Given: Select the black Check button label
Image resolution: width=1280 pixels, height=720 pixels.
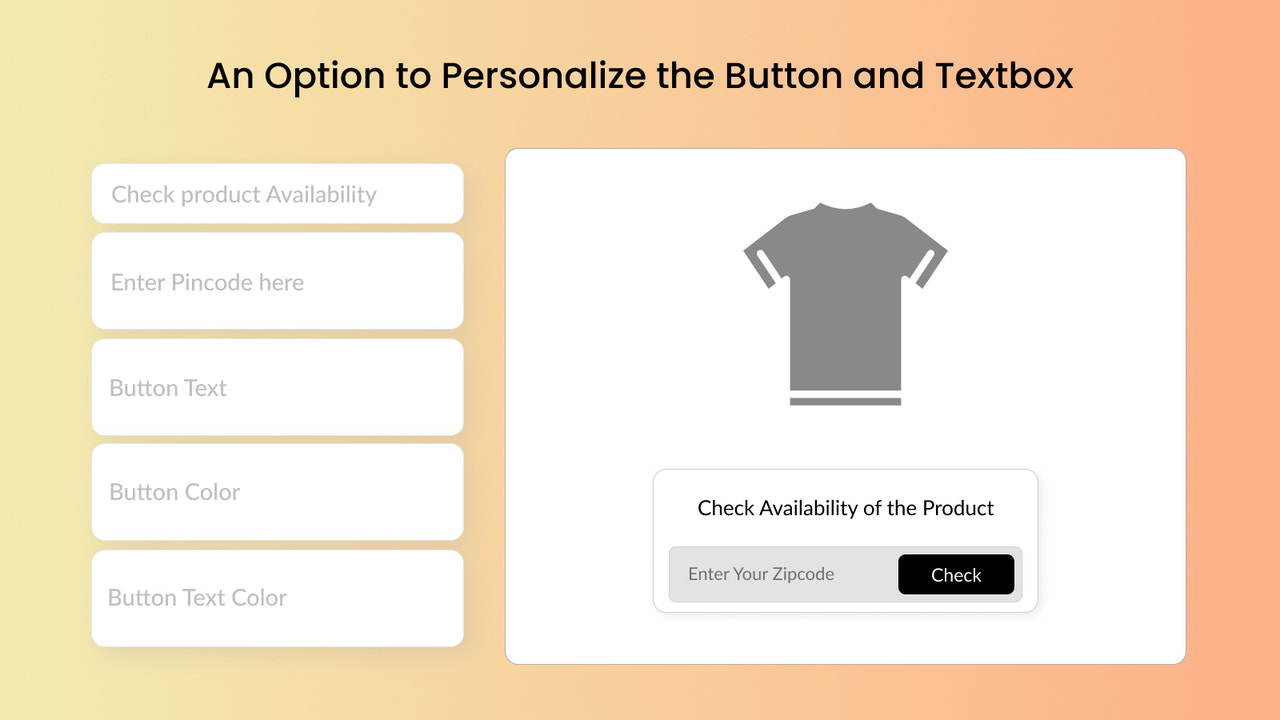Looking at the screenshot, I should coord(955,575).
